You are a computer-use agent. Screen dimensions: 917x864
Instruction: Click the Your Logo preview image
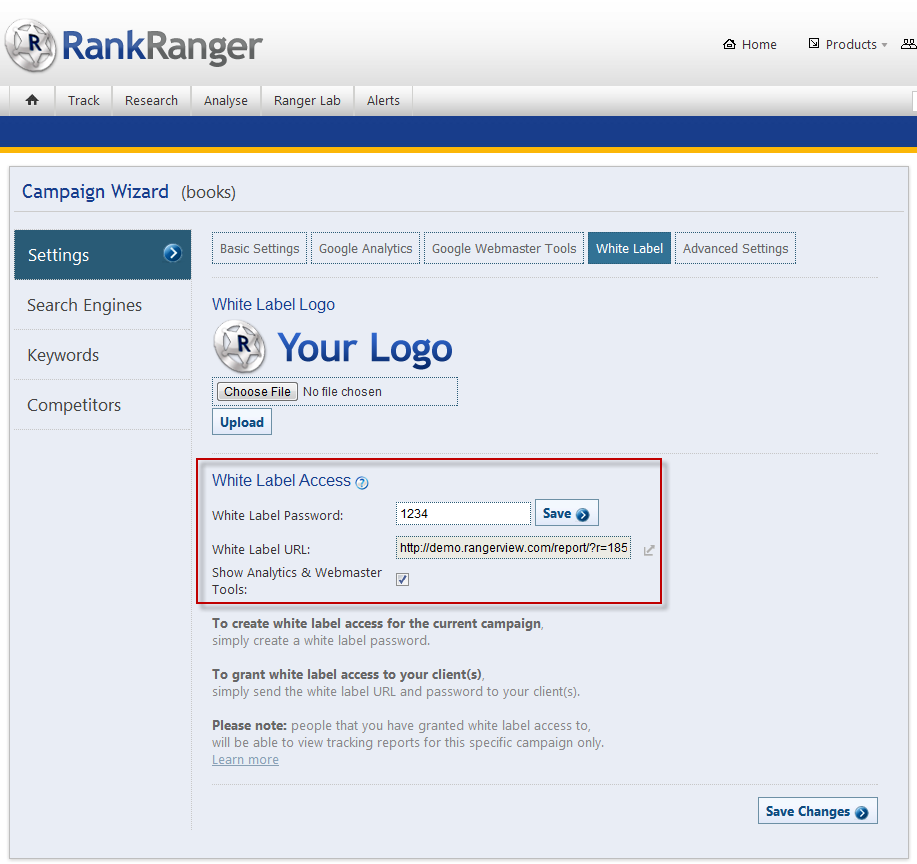pos(333,347)
